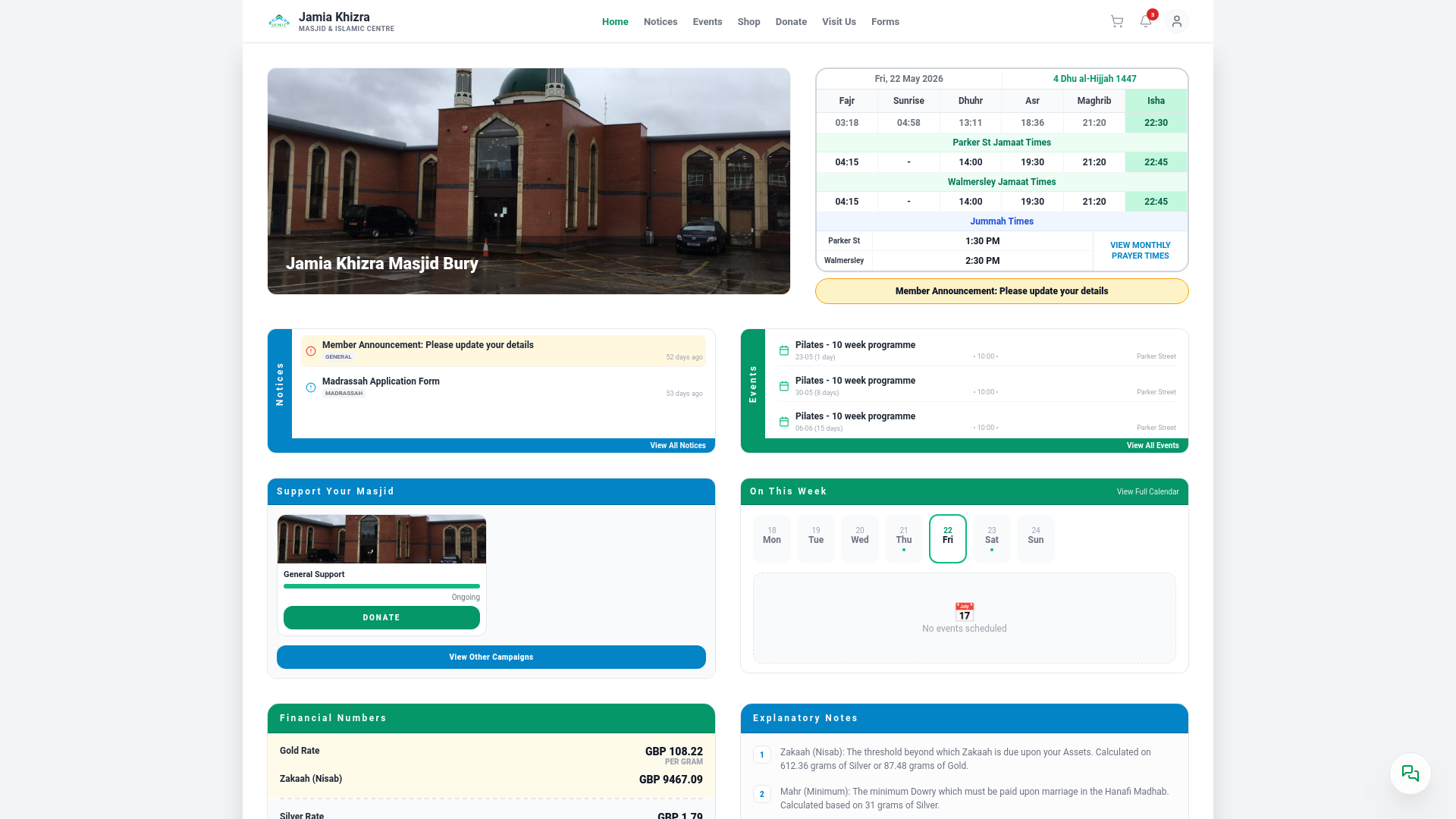Click the blue info icon on Madrassah Application notice
Viewport: 1456px width, 819px height.
click(311, 388)
